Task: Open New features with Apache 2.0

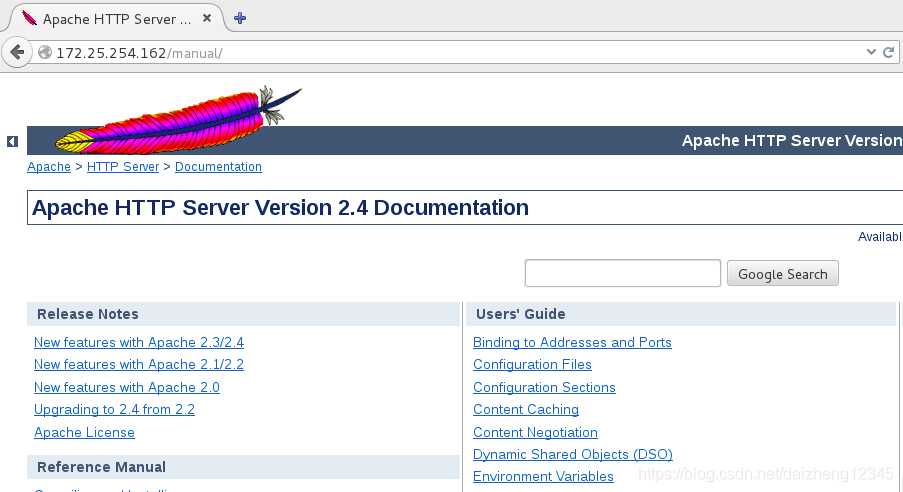Action: (127, 387)
